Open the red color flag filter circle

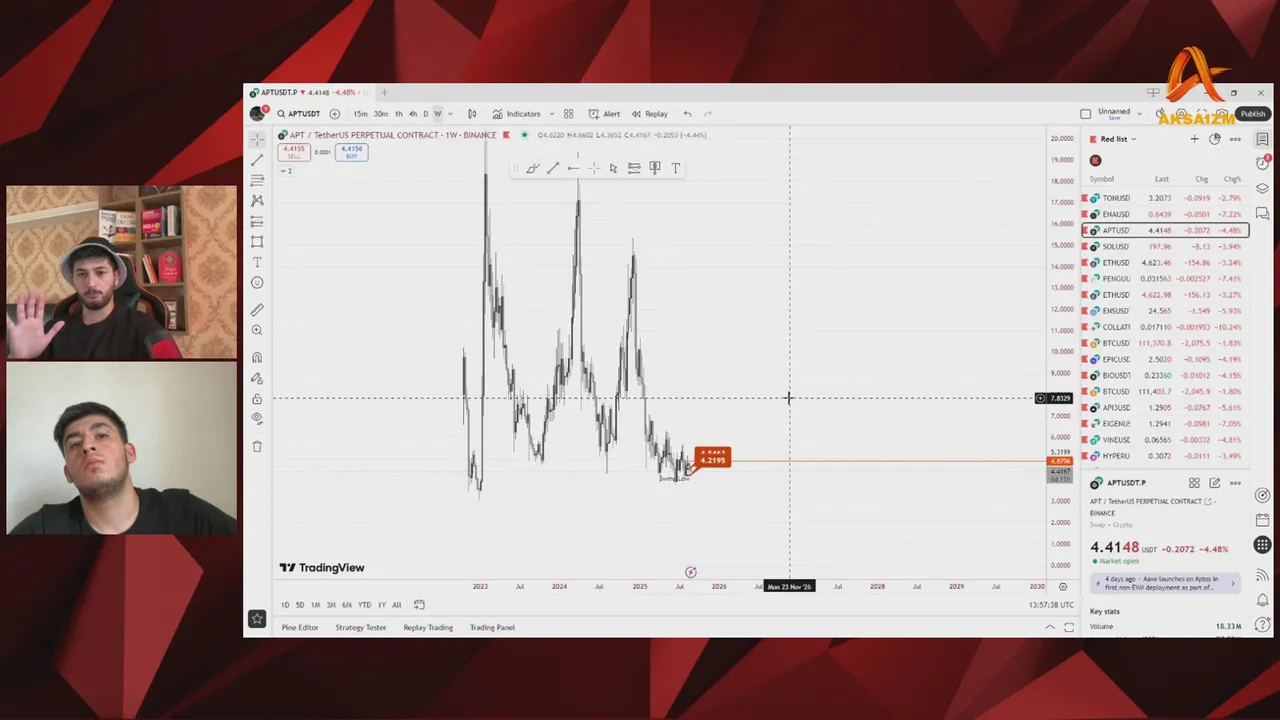point(1096,161)
